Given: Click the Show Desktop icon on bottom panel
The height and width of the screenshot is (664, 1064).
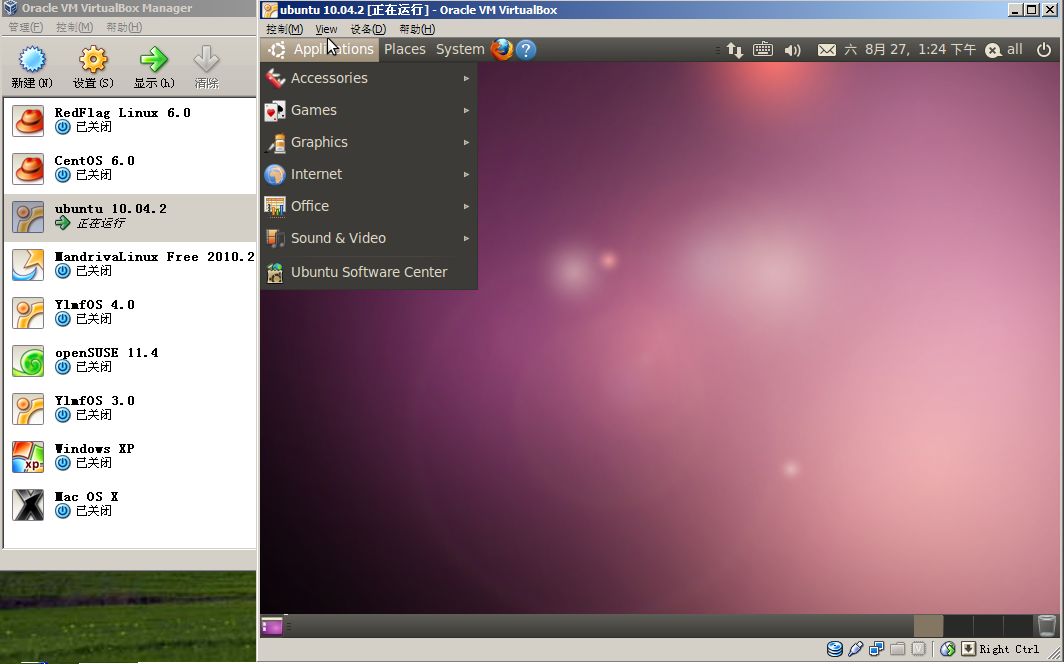Looking at the screenshot, I should point(271,626).
